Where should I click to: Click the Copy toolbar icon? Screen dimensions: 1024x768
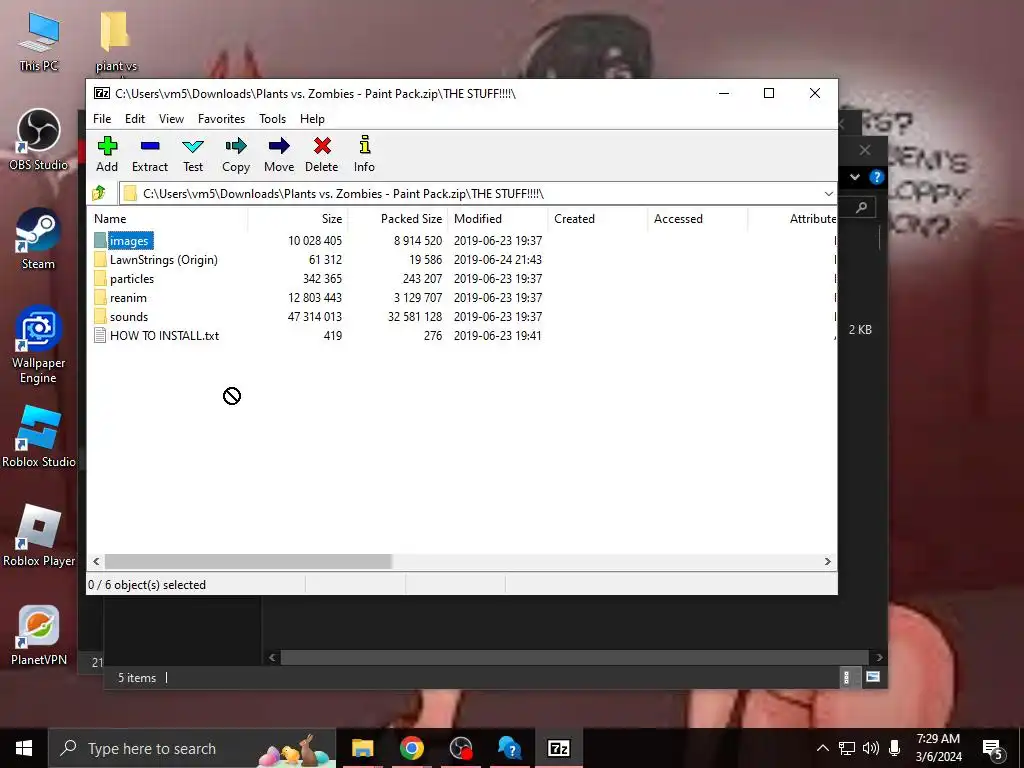(236, 155)
